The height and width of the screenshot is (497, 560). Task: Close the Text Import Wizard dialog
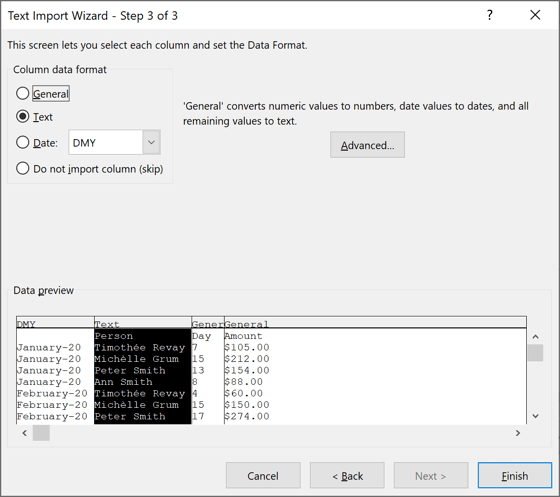coord(535,15)
